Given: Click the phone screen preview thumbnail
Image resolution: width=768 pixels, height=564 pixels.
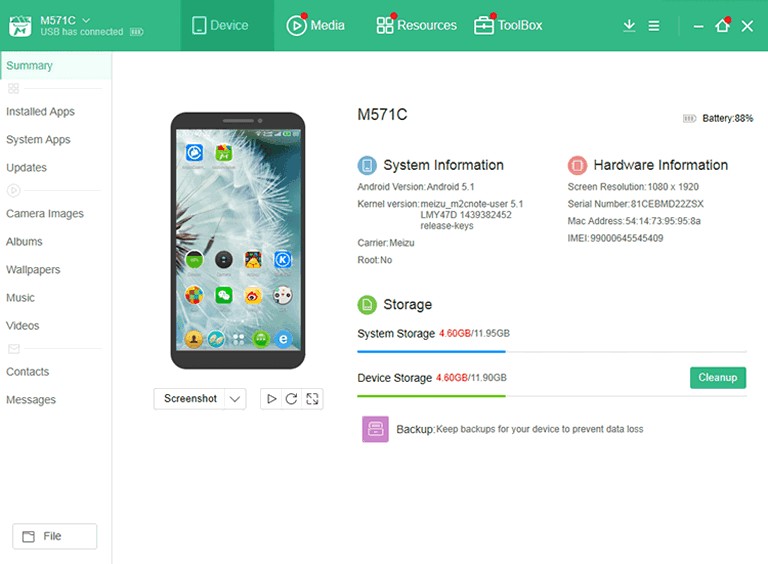Looking at the screenshot, I should [238, 240].
